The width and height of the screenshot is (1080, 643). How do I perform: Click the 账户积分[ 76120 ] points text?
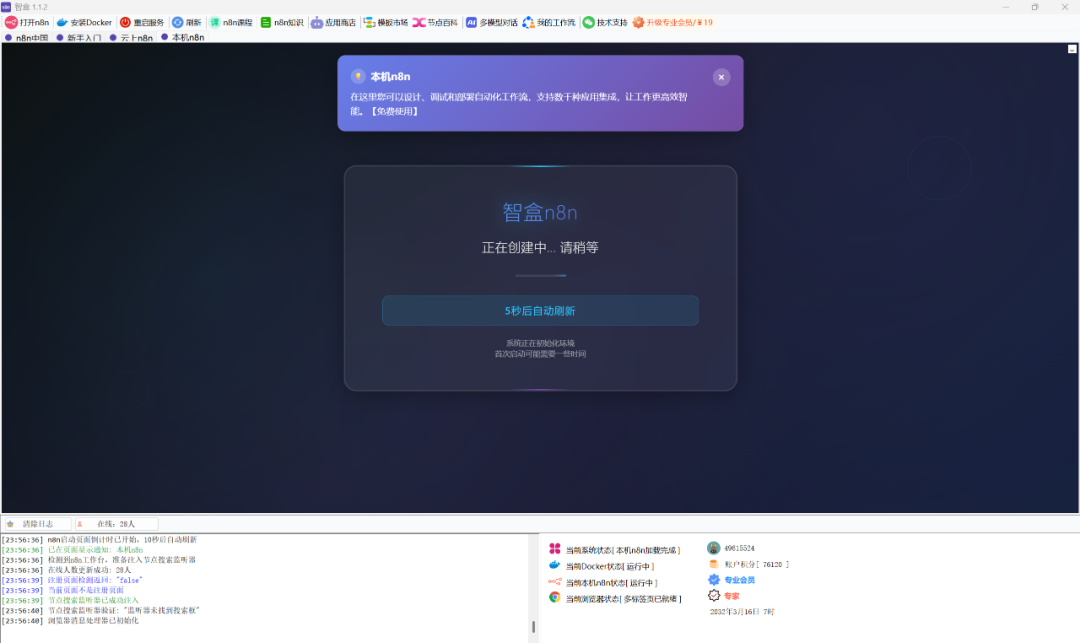tap(756, 564)
